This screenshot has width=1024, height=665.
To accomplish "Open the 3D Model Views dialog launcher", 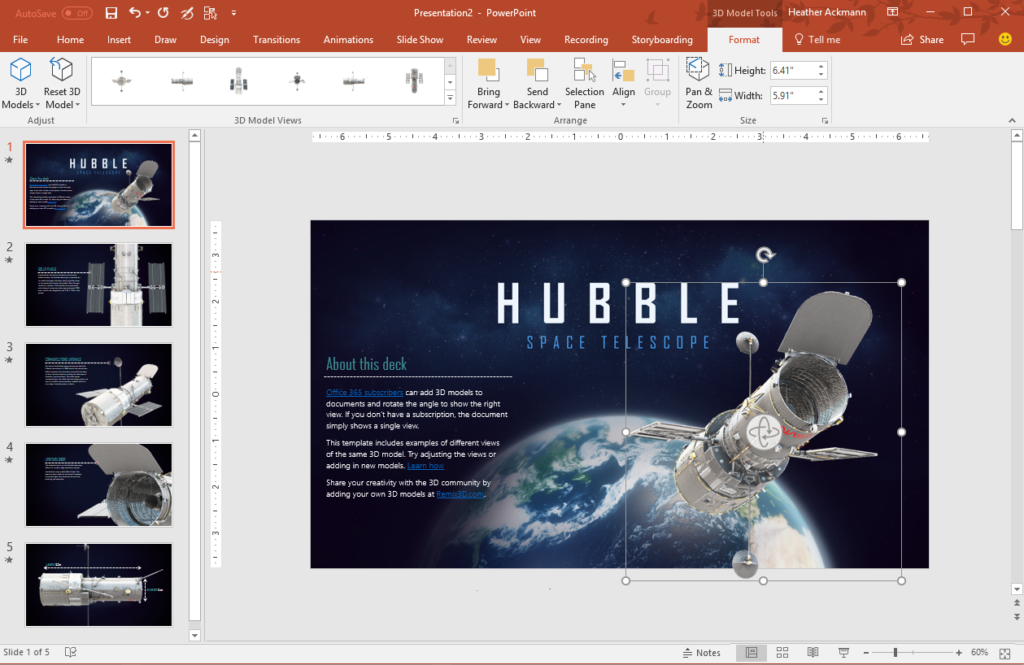I will [x=456, y=121].
